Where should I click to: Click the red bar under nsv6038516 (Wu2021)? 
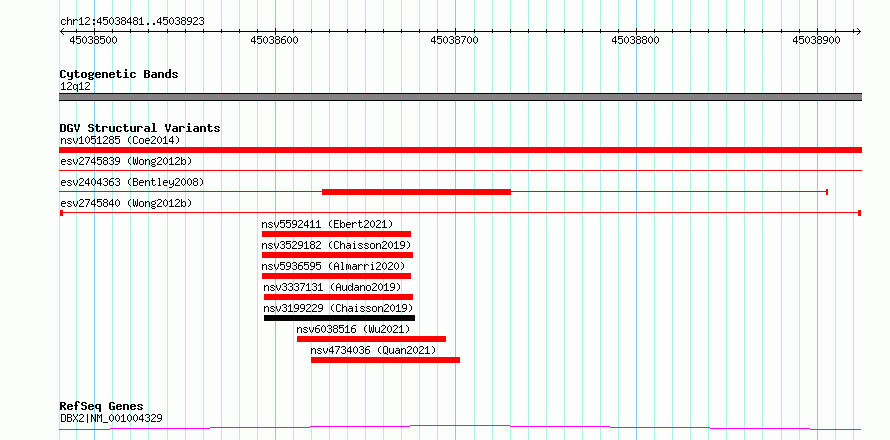(371, 339)
